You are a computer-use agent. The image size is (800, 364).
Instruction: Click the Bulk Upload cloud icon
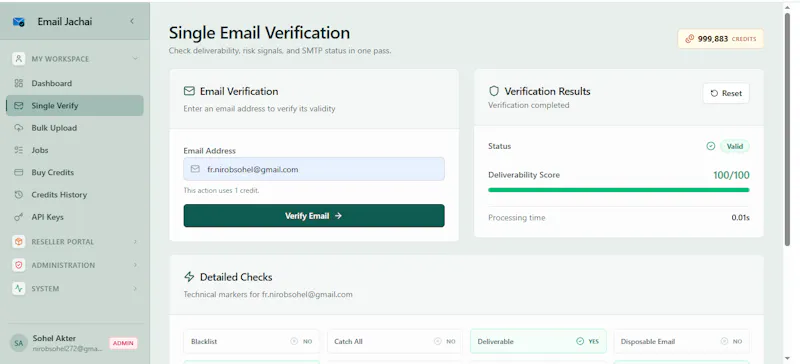coord(19,128)
